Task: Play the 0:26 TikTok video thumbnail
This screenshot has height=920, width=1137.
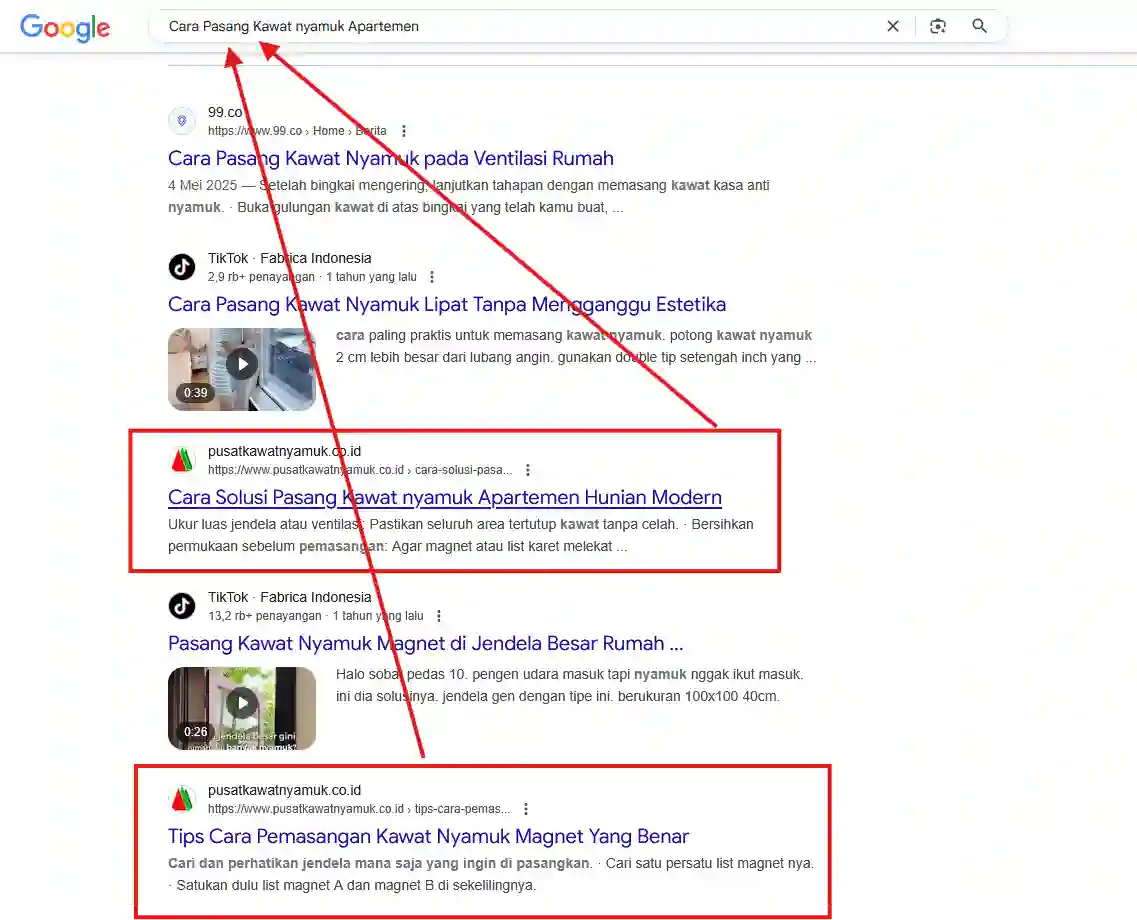Action: click(241, 708)
